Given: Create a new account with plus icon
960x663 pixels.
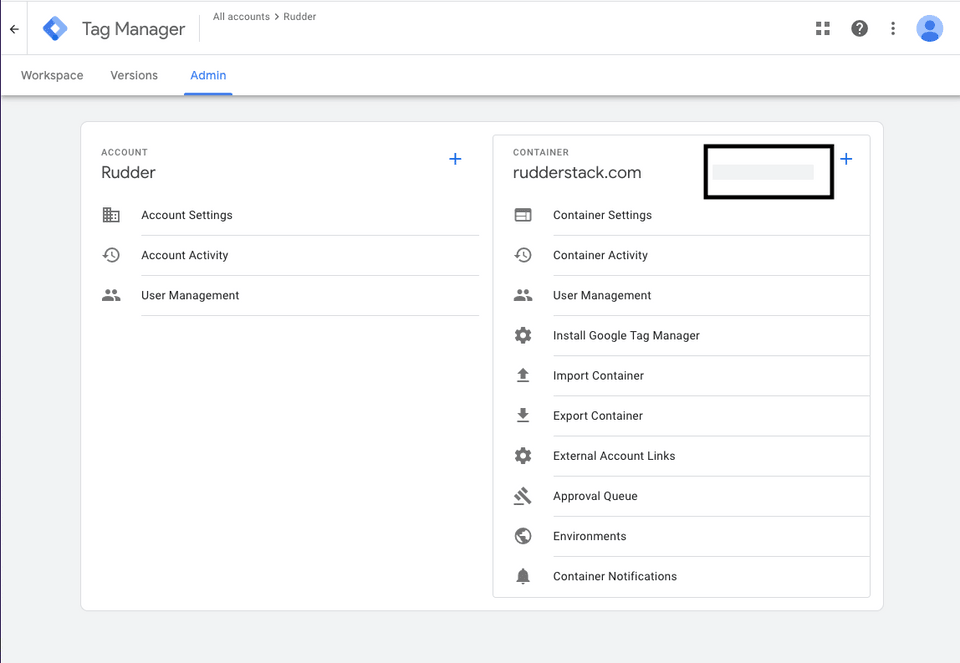Looking at the screenshot, I should (455, 159).
